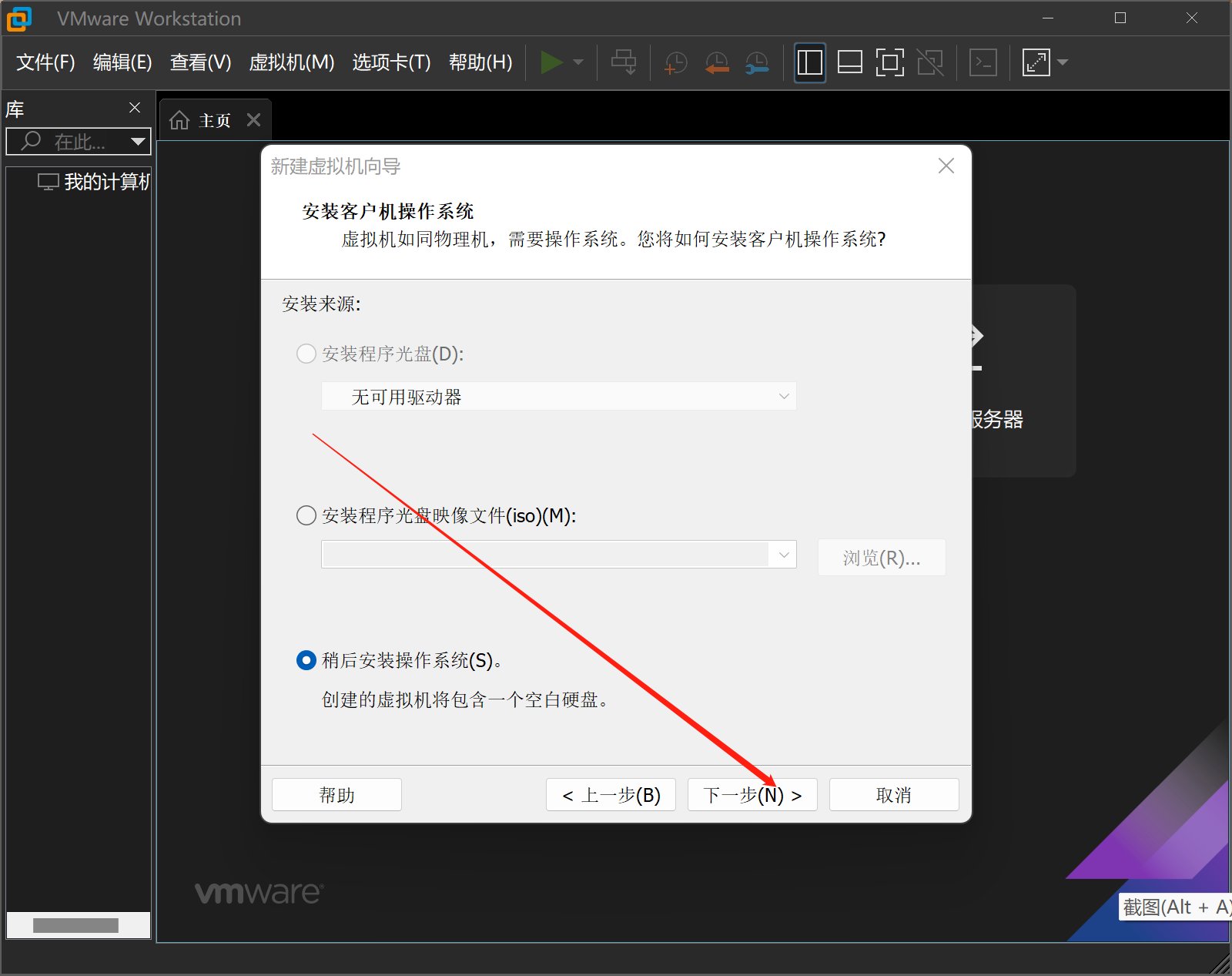
Task: Open the 选项卡(T) menu
Action: (391, 62)
